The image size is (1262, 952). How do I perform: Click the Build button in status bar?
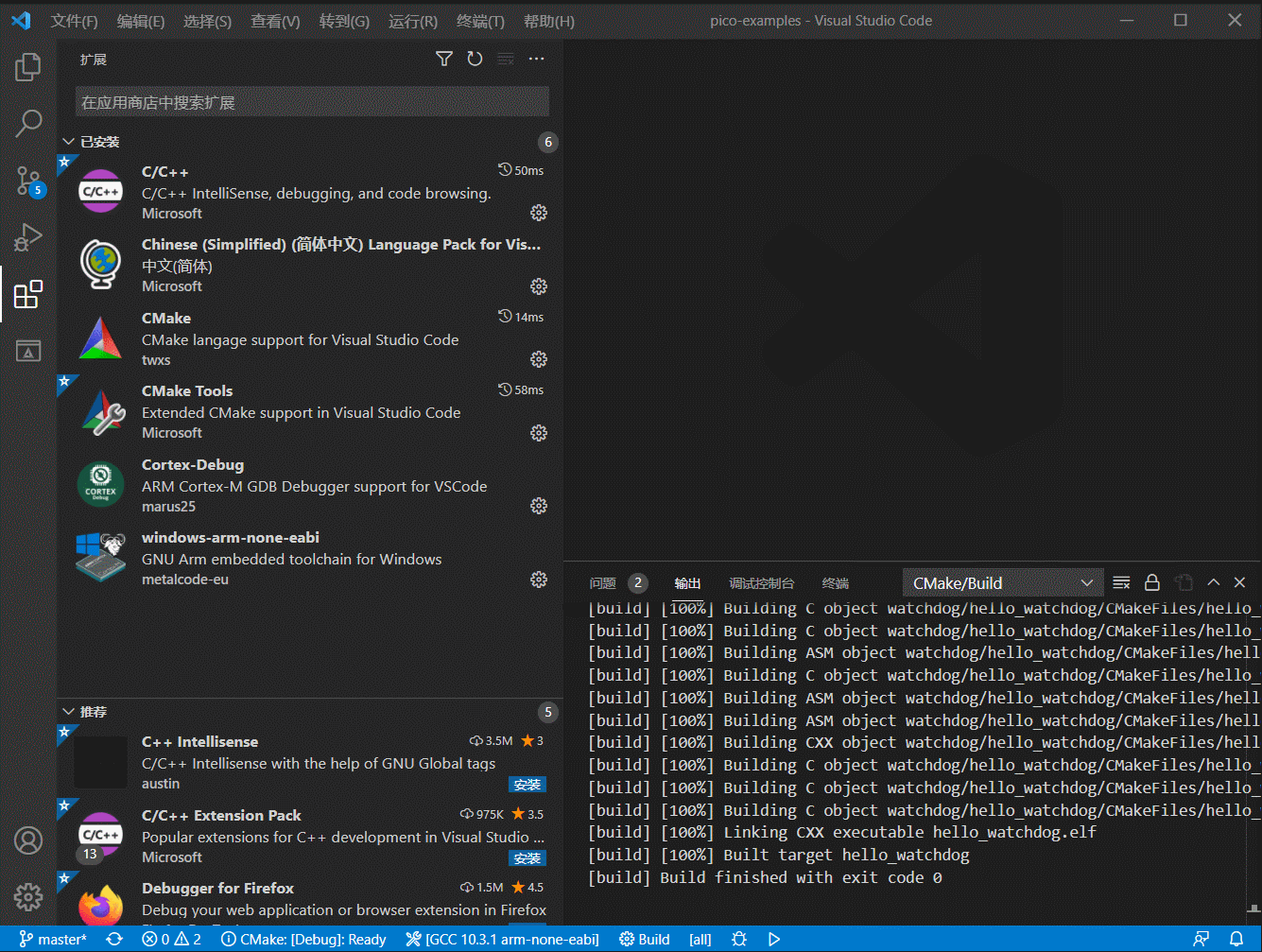pos(645,939)
